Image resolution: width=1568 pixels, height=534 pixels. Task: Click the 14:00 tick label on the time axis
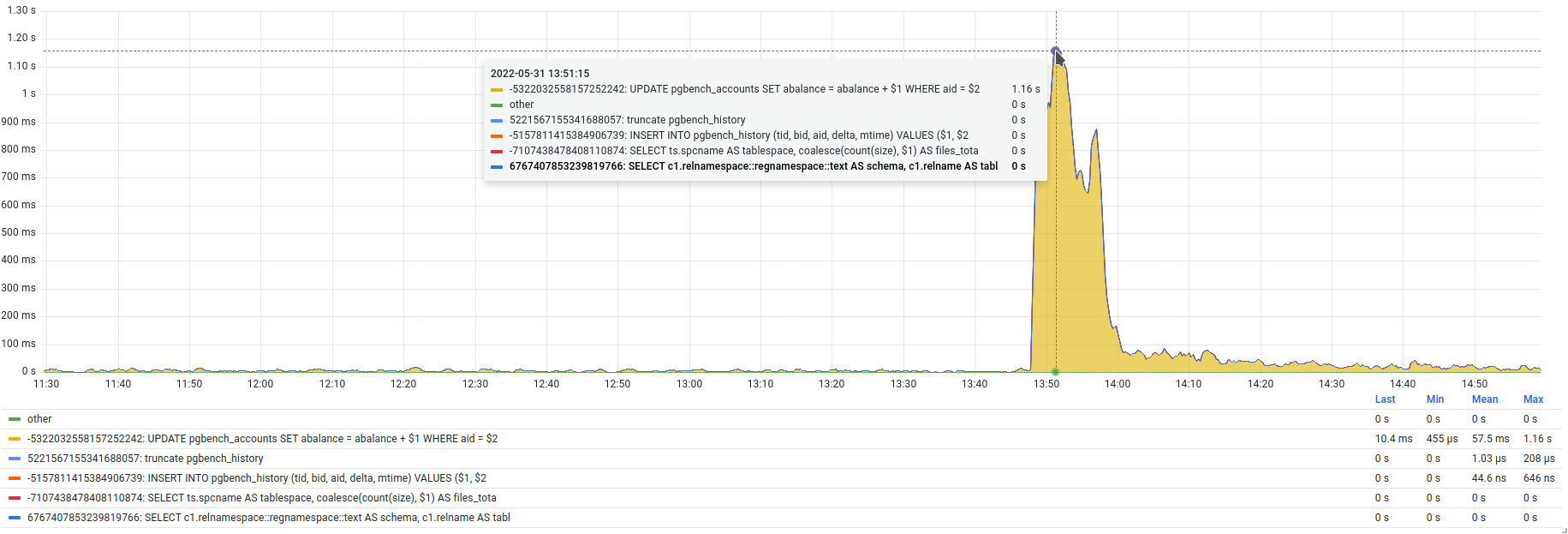[1118, 384]
